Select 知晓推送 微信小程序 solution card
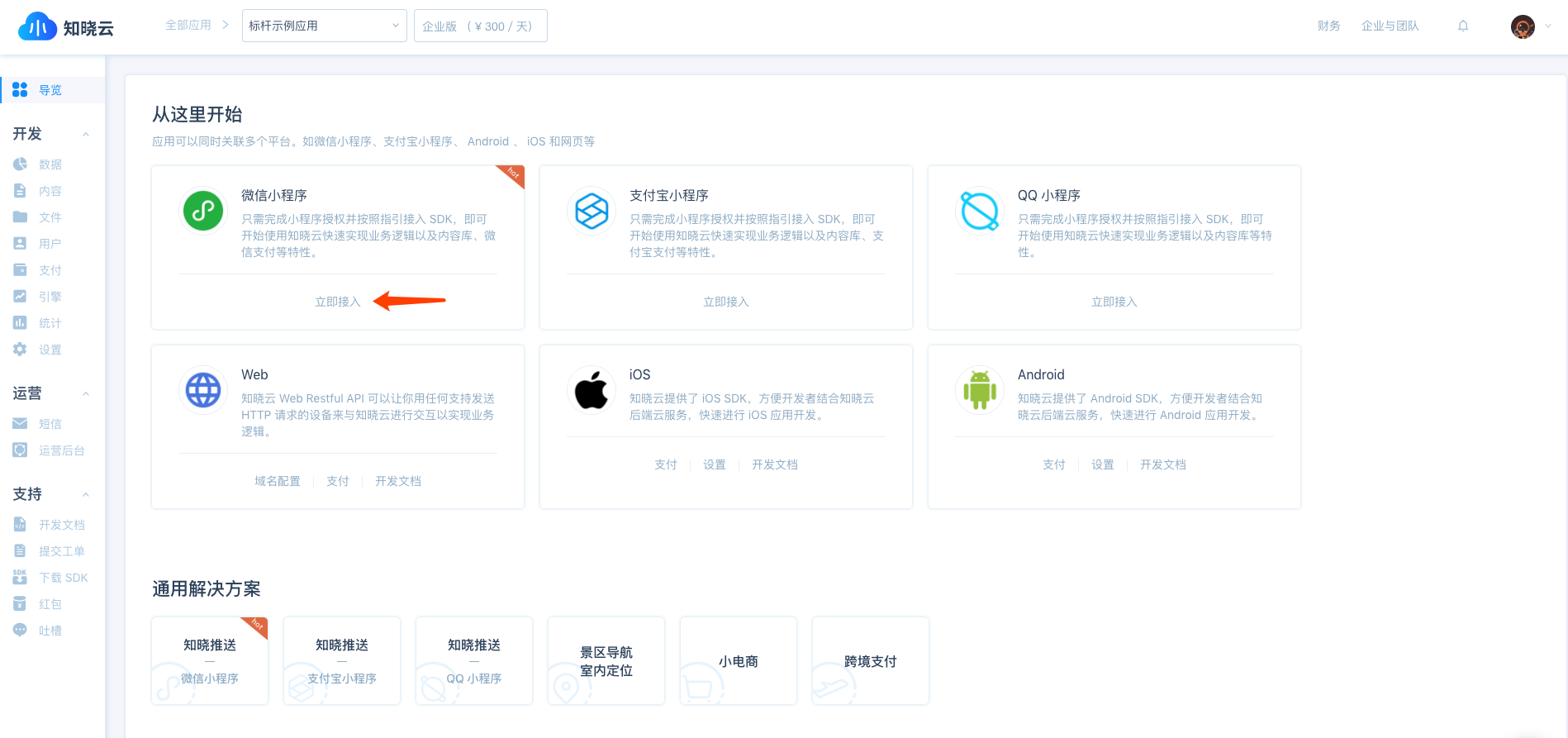This screenshot has width=1568, height=738. 210,661
